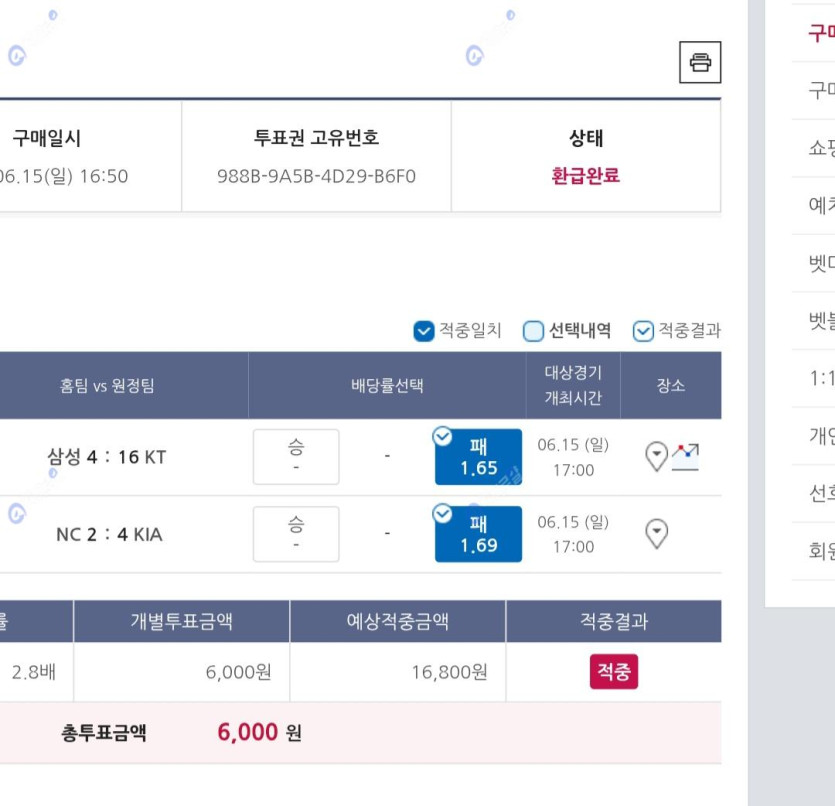Screen dimensions: 835x806
Task: Click the printer icon button
Action: pos(700,62)
